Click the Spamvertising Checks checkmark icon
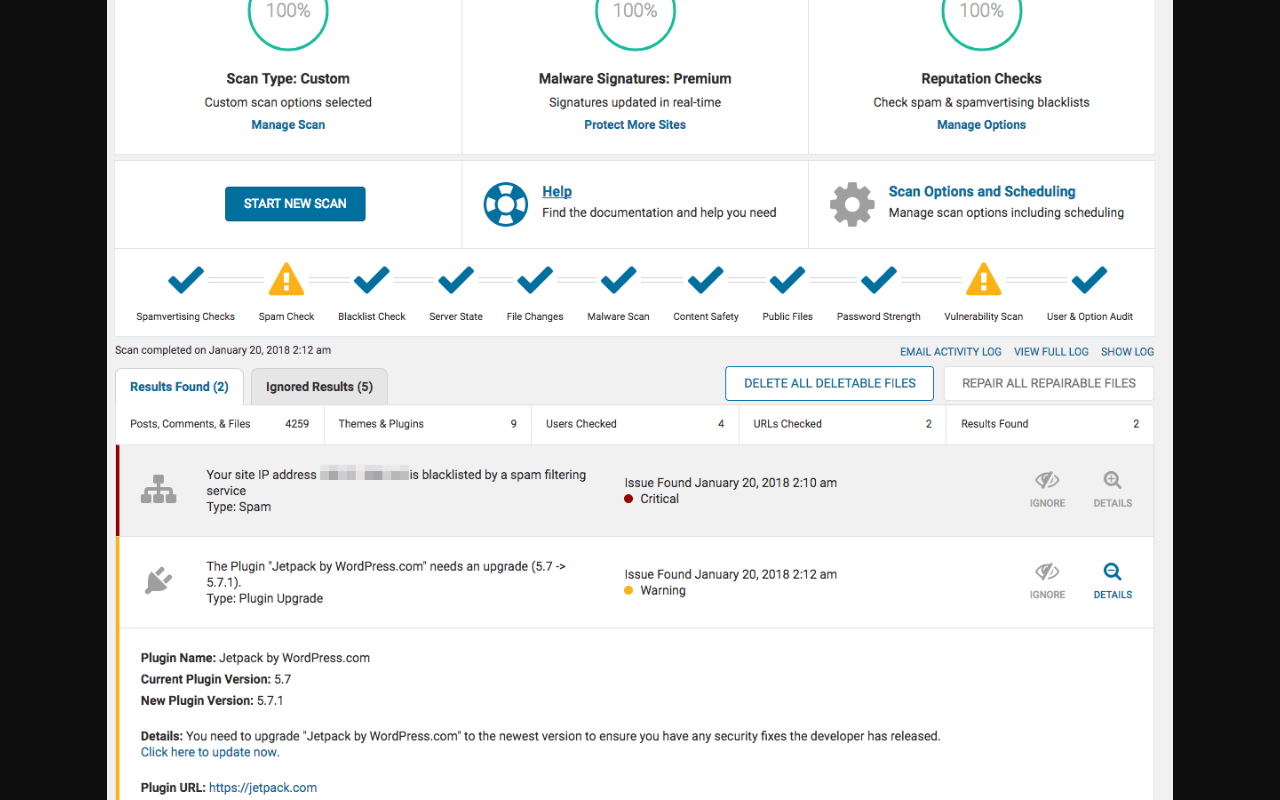Image resolution: width=1280 pixels, height=800 pixels. point(186,279)
